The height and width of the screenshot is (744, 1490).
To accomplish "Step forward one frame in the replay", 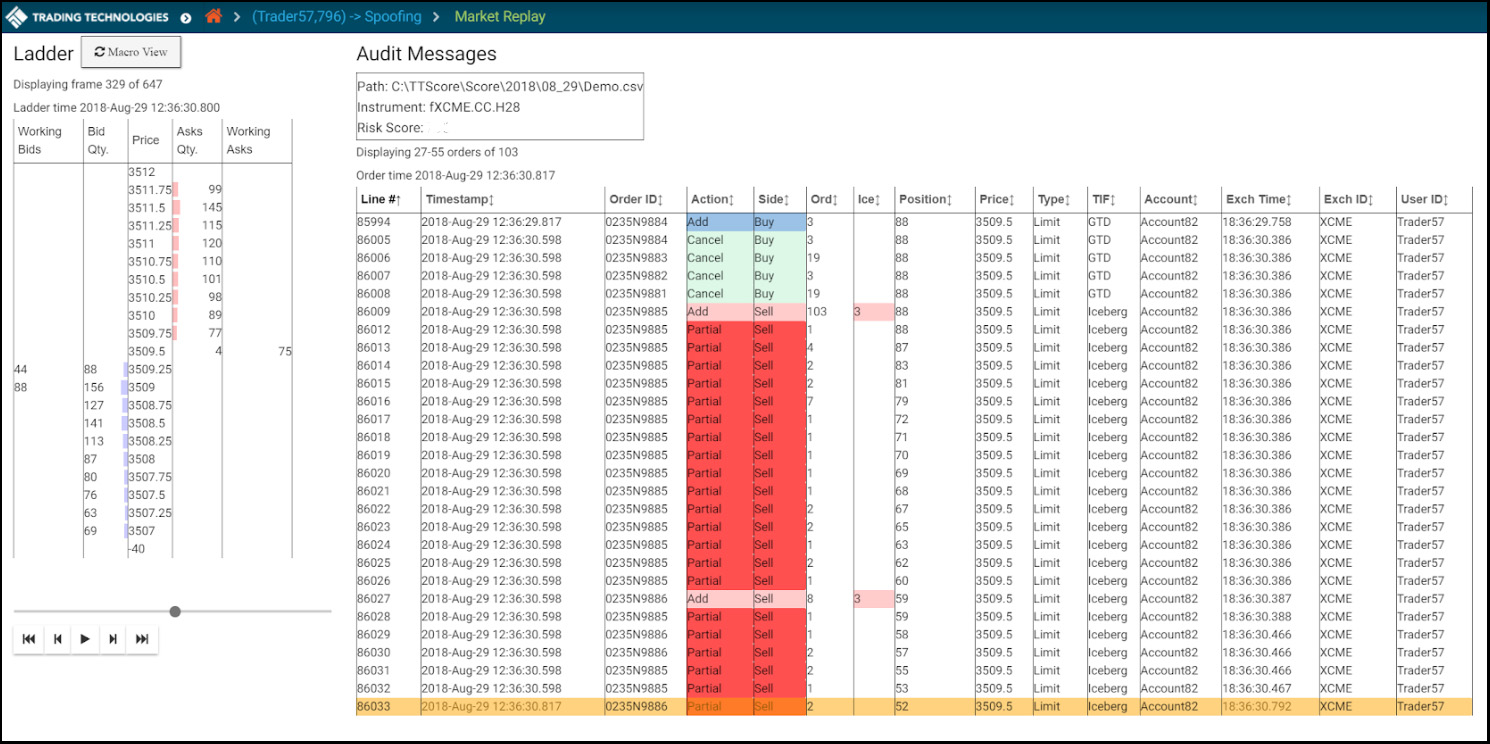I will (113, 639).
